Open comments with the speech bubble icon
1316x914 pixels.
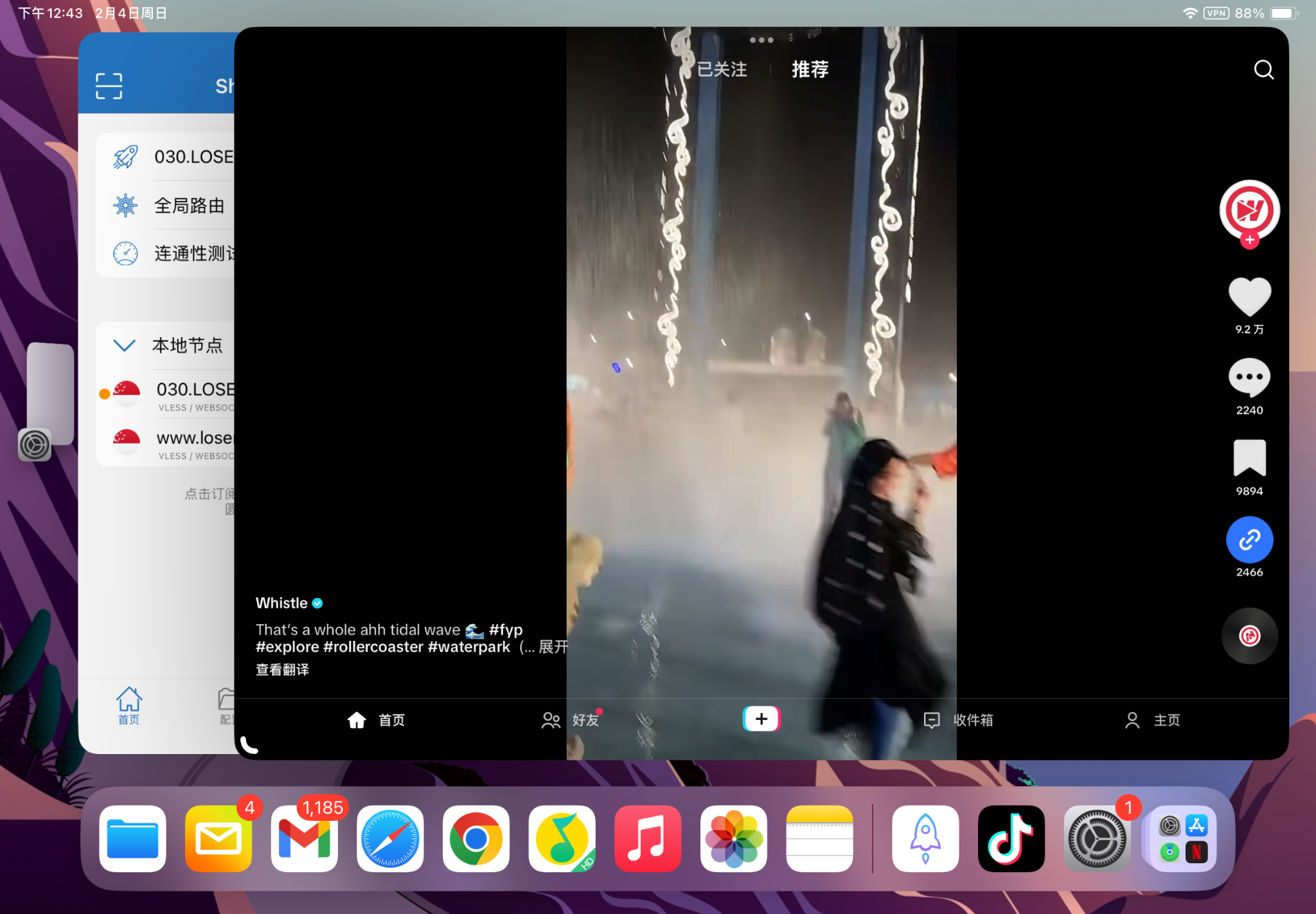point(1249,378)
